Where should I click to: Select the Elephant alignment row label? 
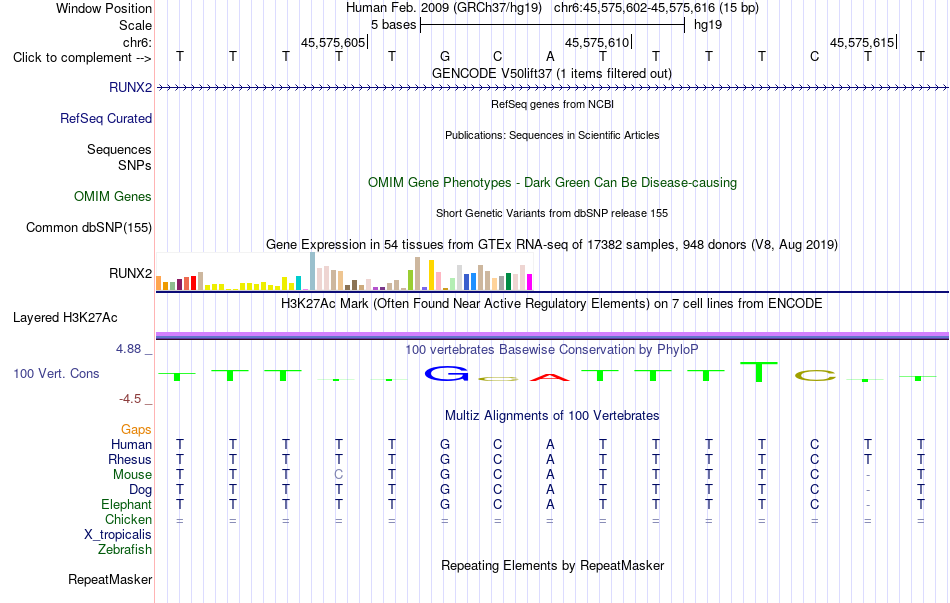[x=127, y=504]
